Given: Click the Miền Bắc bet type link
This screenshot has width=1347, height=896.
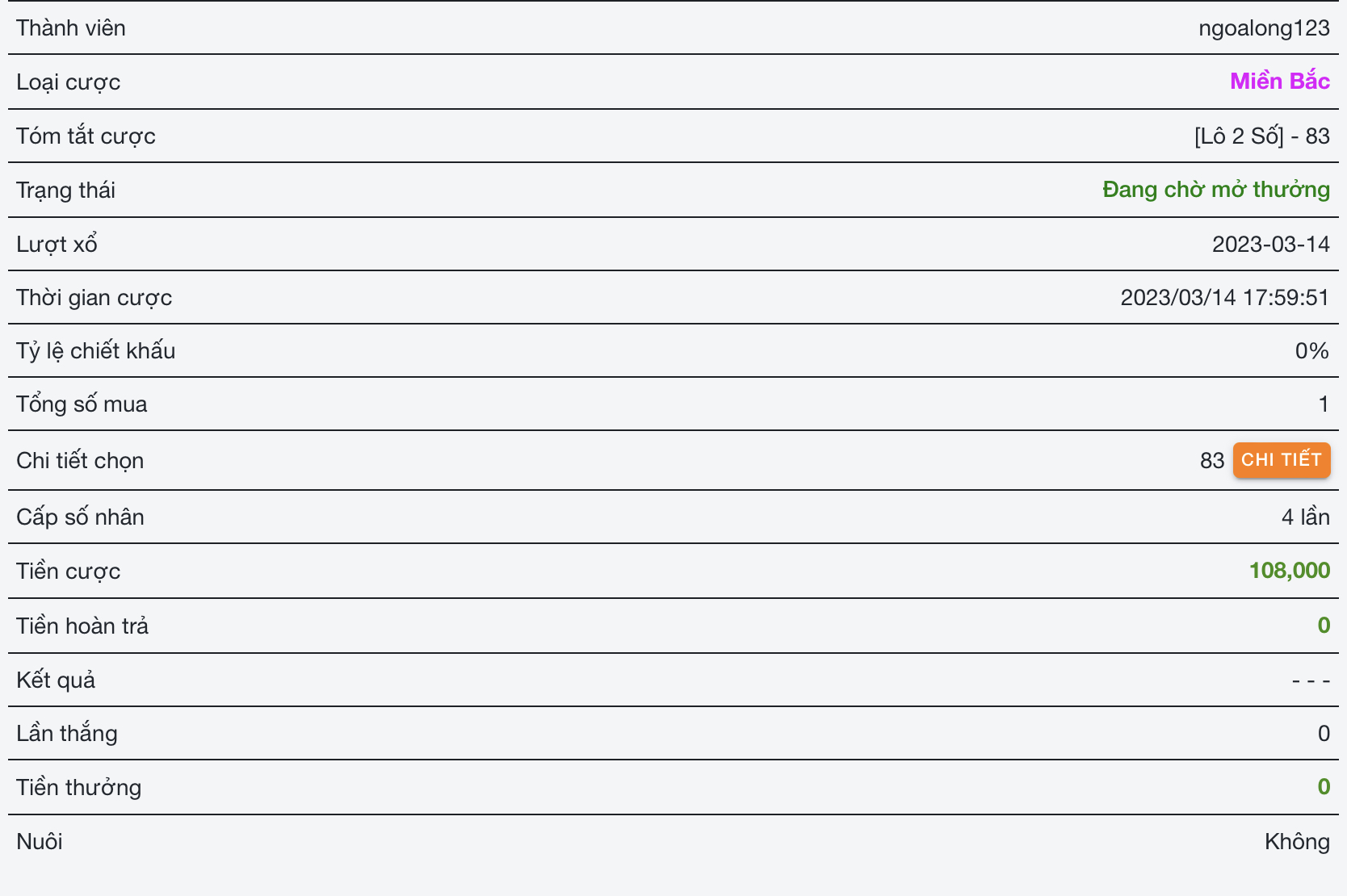Looking at the screenshot, I should 1279,82.
